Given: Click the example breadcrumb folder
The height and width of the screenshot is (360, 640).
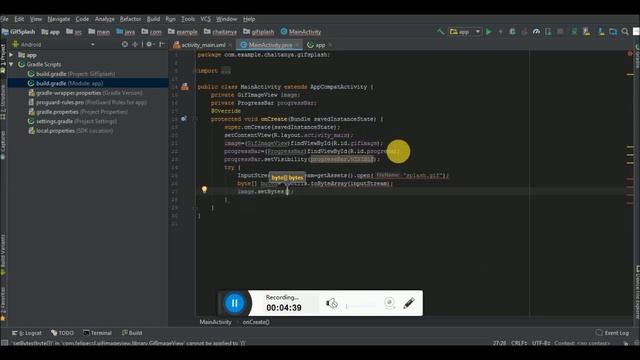Looking at the screenshot, I should [182, 31].
